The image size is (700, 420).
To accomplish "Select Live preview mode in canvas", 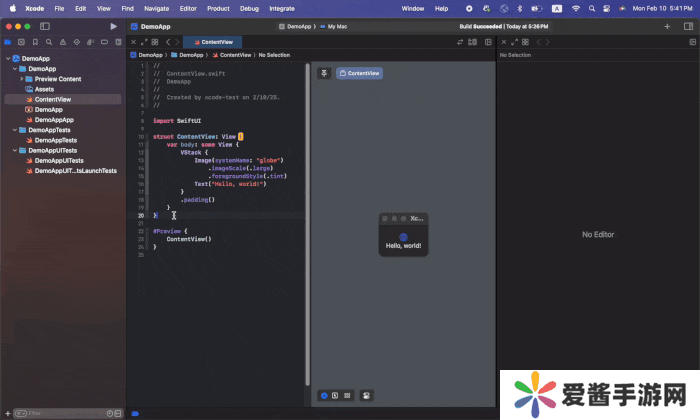I will click(324, 395).
